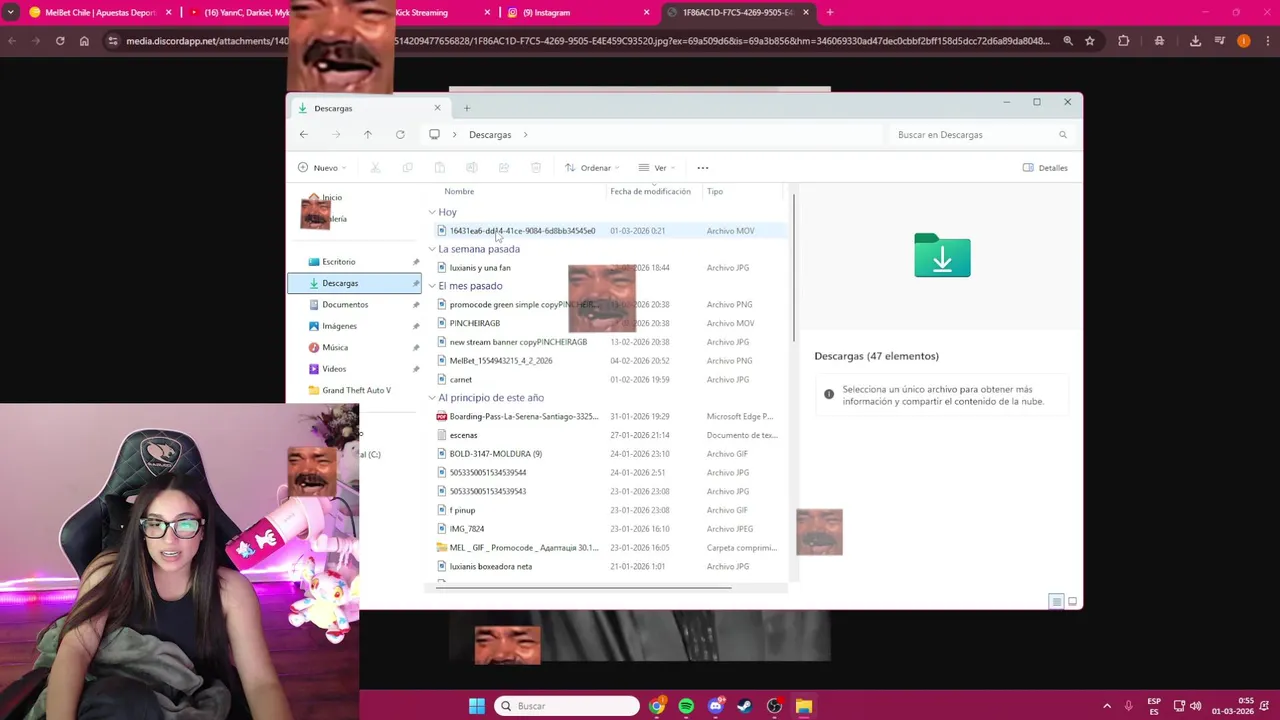1280x720 pixels.
Task: Collapse Al principio de este año group
Action: 432,398
